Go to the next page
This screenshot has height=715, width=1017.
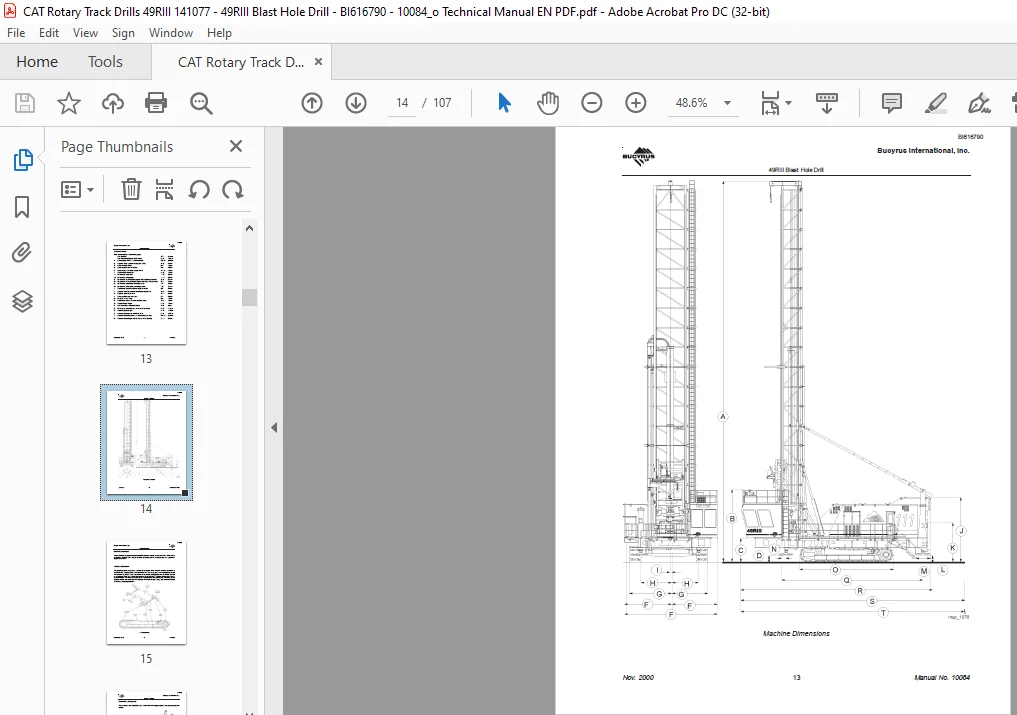(x=356, y=103)
